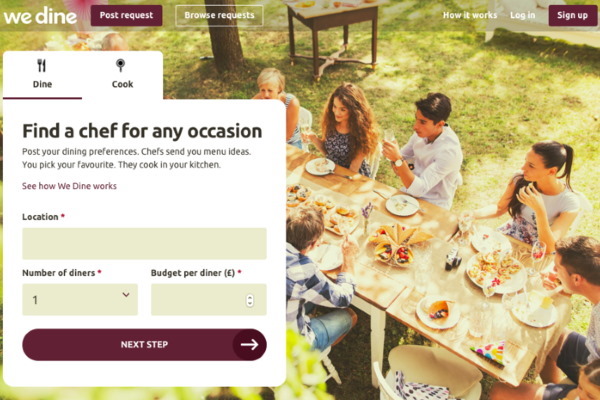Open the Number of diners dropdown showing 1

(80, 300)
